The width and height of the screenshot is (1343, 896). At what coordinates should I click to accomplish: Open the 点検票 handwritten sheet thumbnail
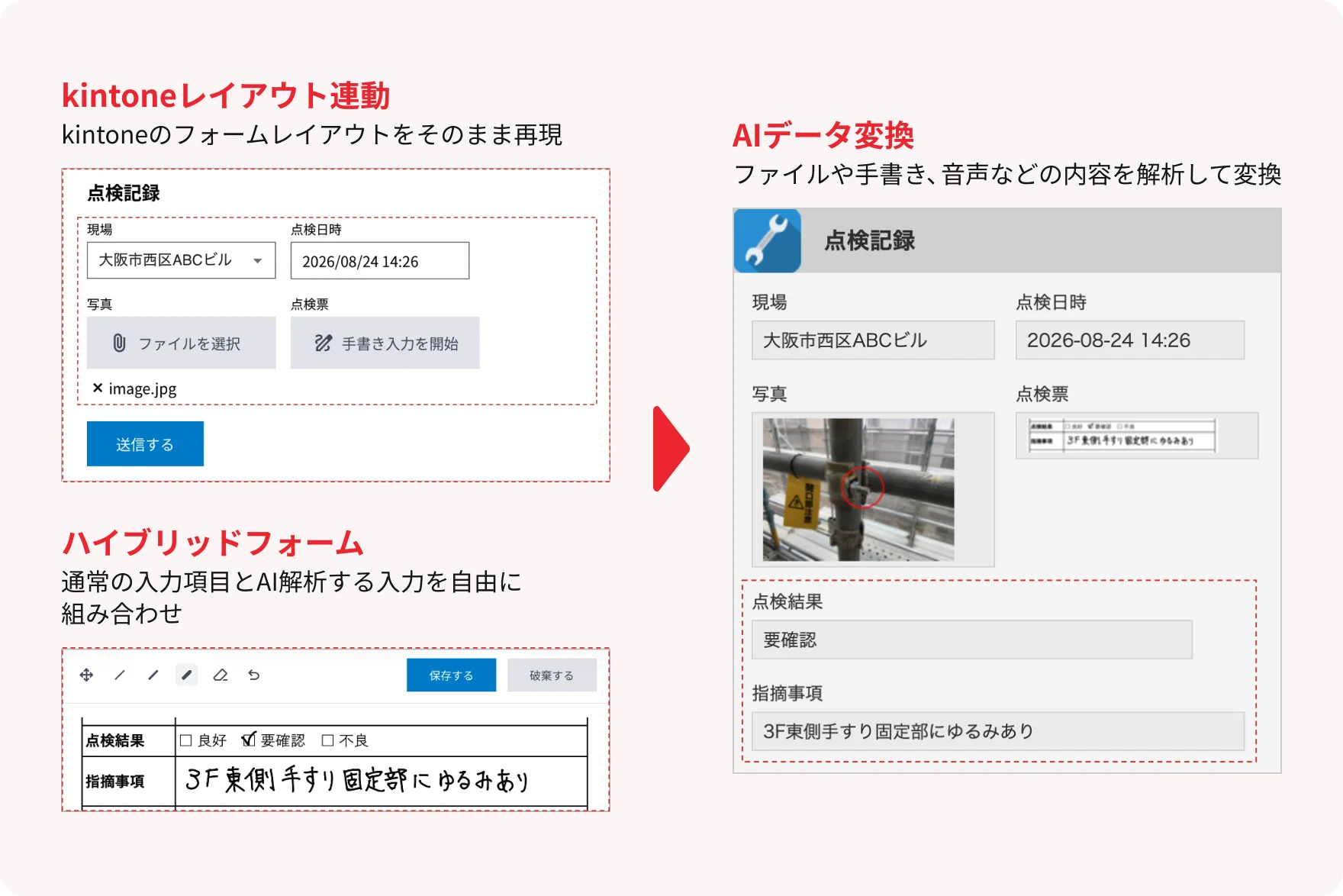pos(1122,436)
